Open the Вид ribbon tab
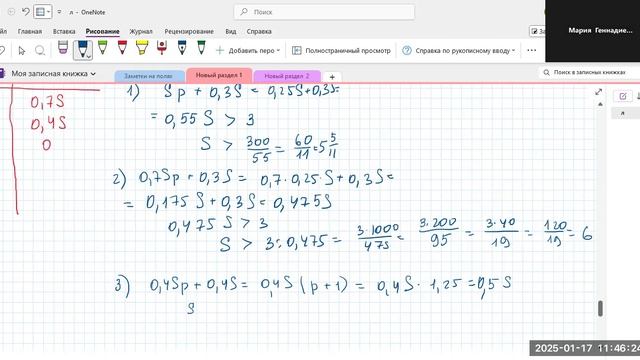The height and width of the screenshot is (360, 640). (x=231, y=31)
